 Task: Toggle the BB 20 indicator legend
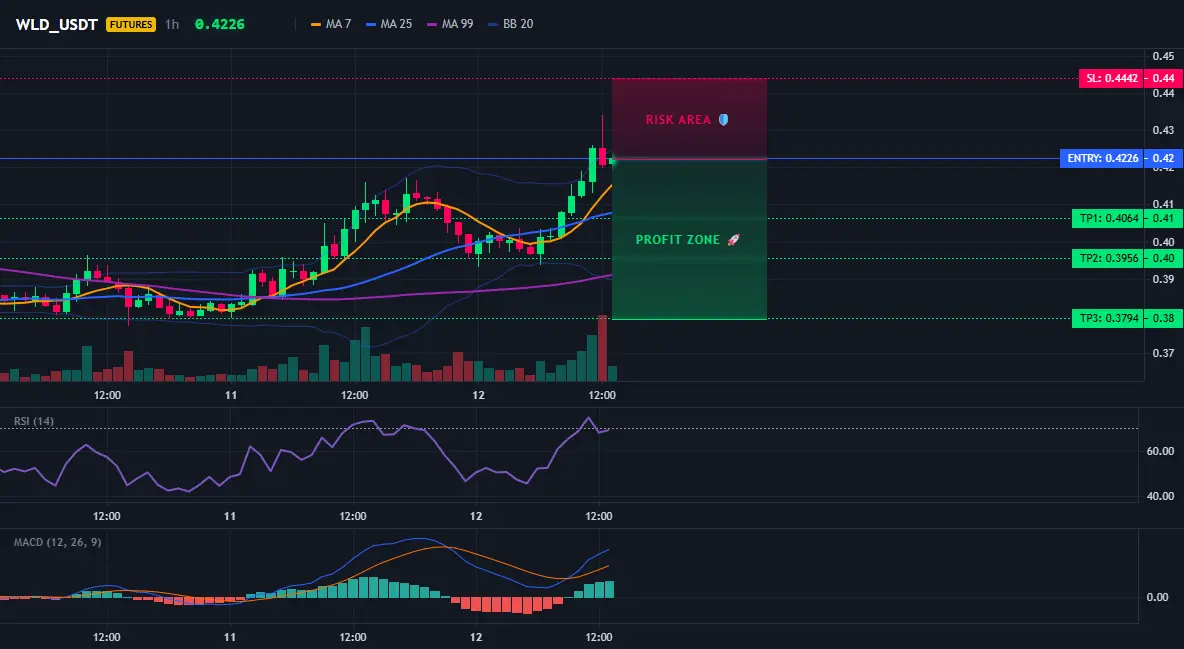click(511, 24)
